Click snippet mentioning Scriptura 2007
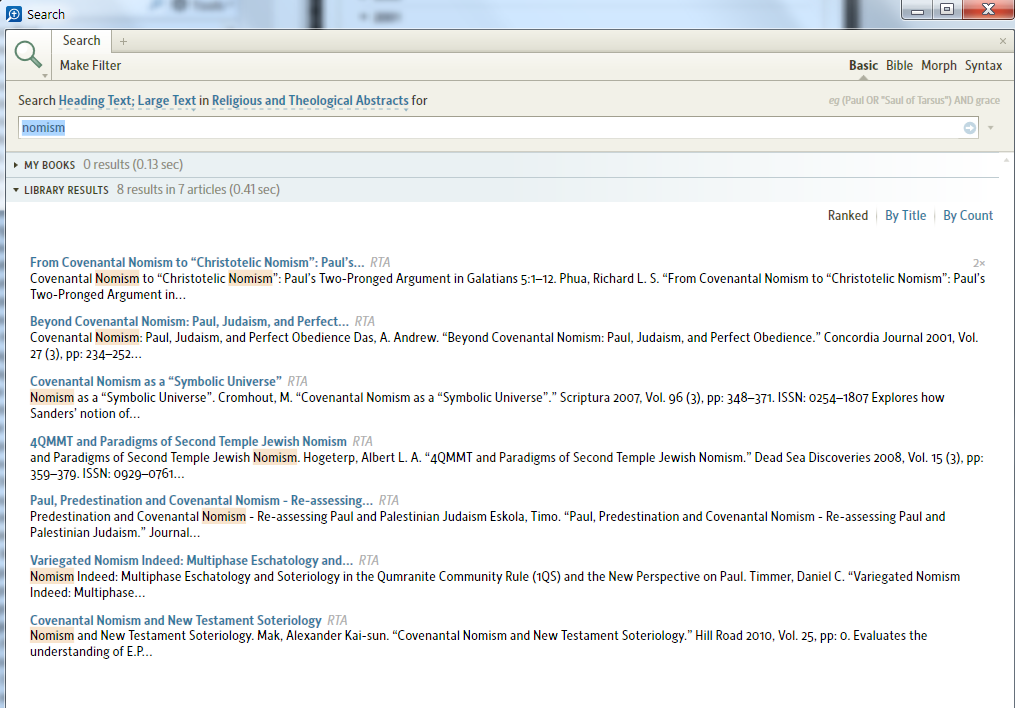 pyautogui.click(x=487, y=405)
